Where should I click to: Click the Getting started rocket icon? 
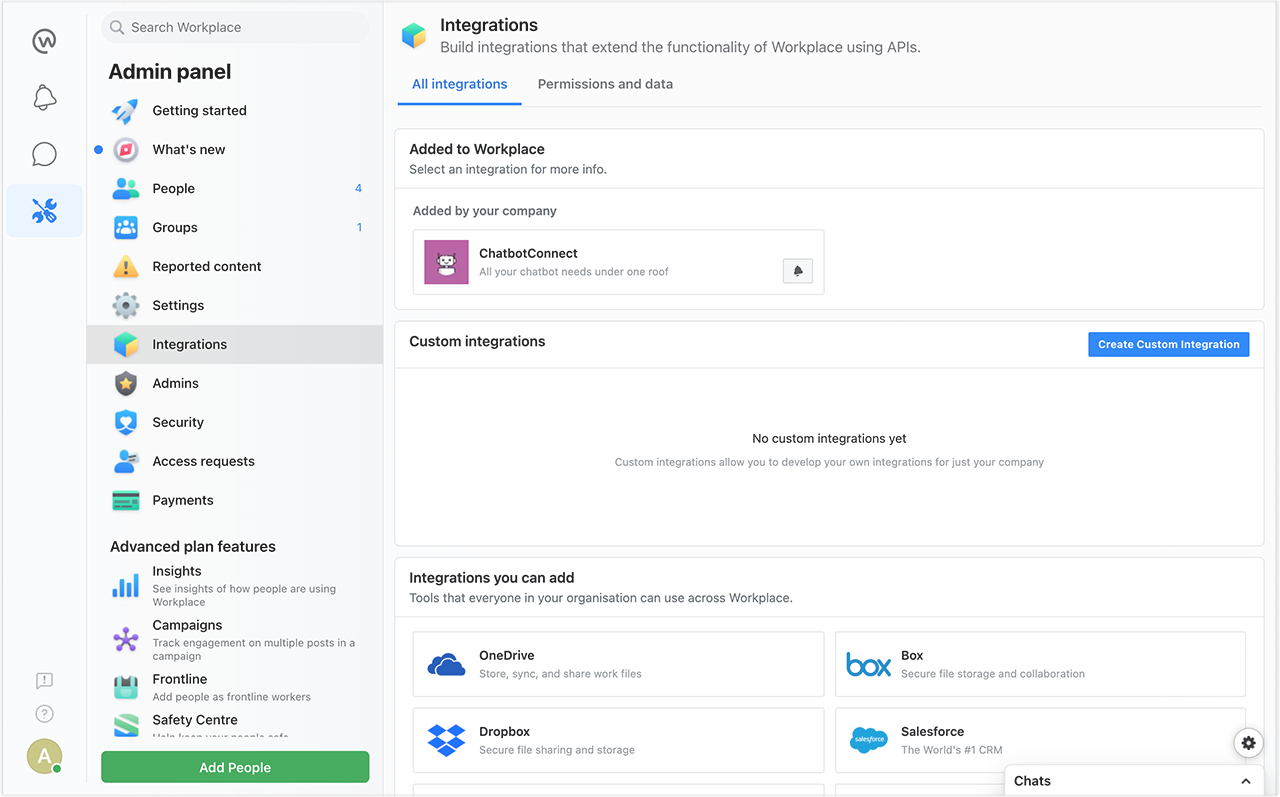click(x=126, y=111)
